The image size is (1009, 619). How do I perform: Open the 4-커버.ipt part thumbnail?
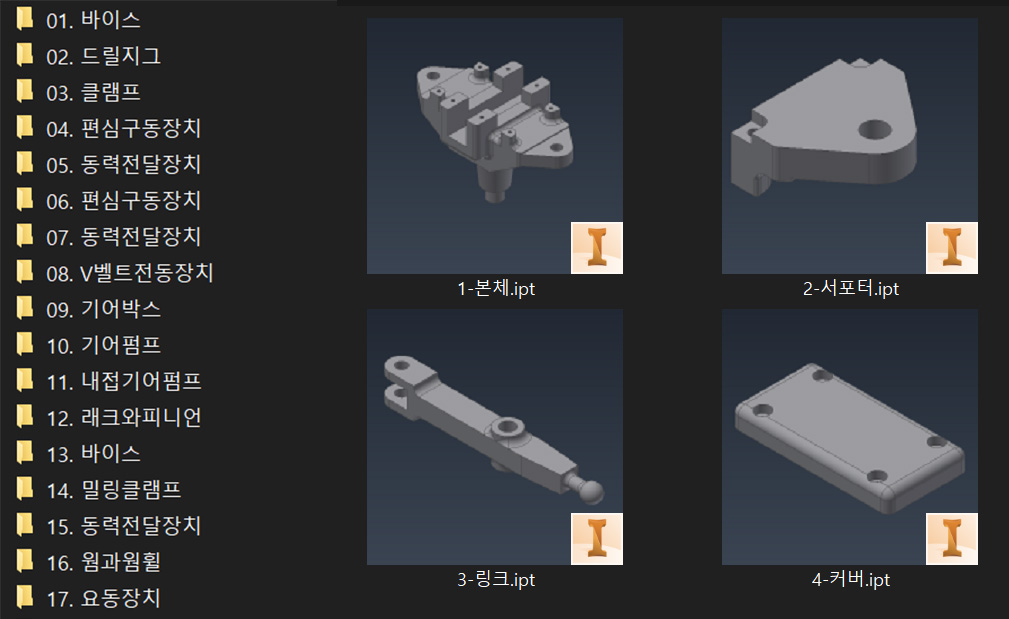pyautogui.click(x=849, y=436)
